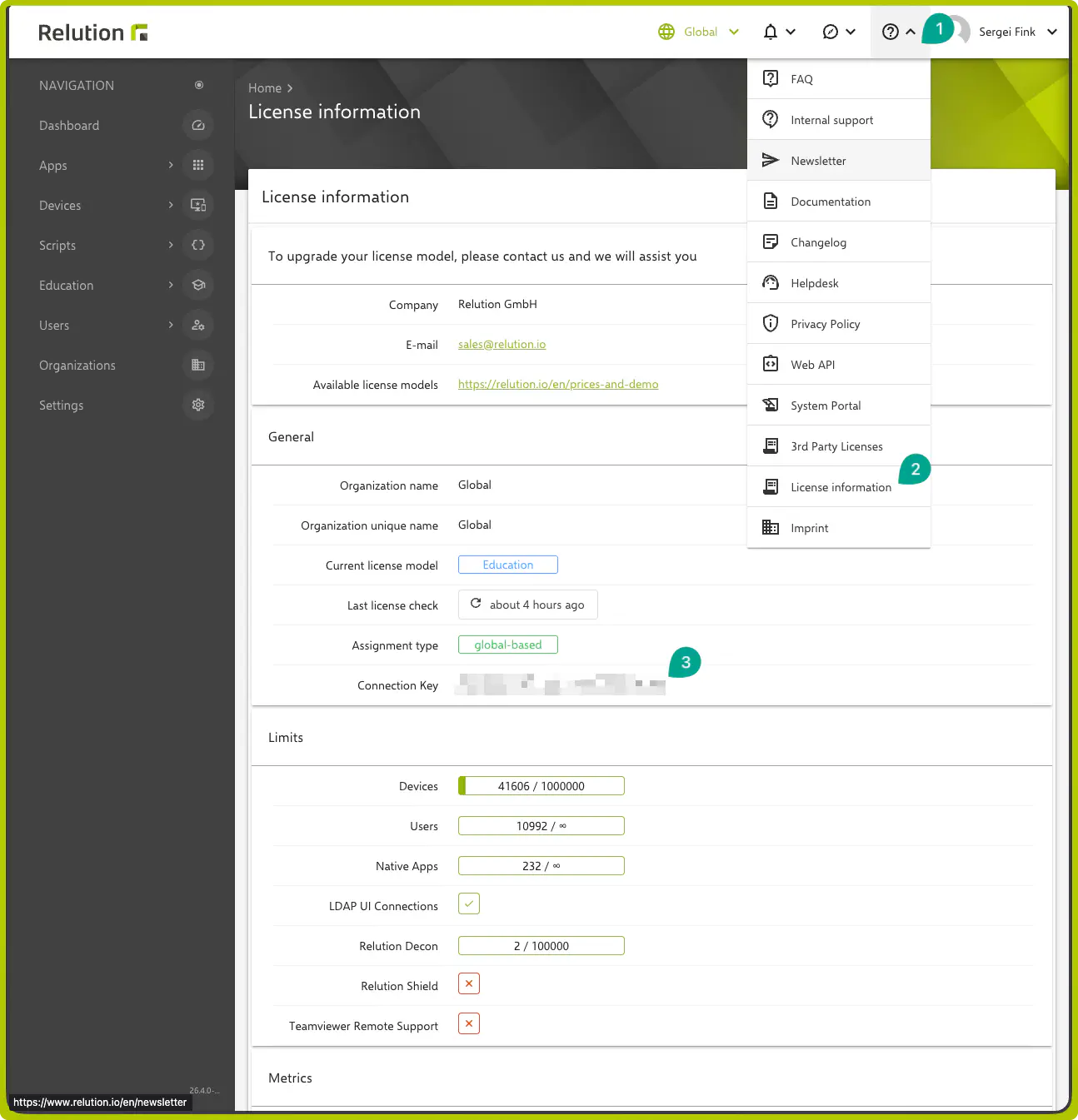The width and height of the screenshot is (1078, 1120).
Task: Click the Devices monitor icon in sidebar
Action: point(198,205)
